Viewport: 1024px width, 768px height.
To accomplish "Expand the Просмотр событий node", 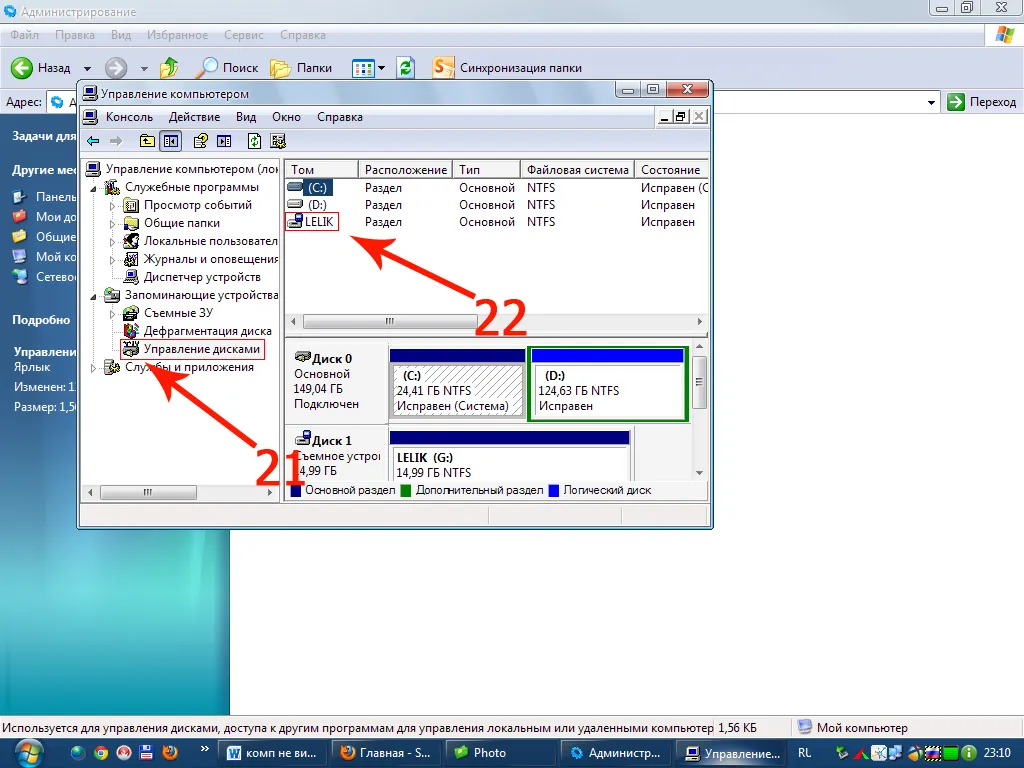I will 112,206.
